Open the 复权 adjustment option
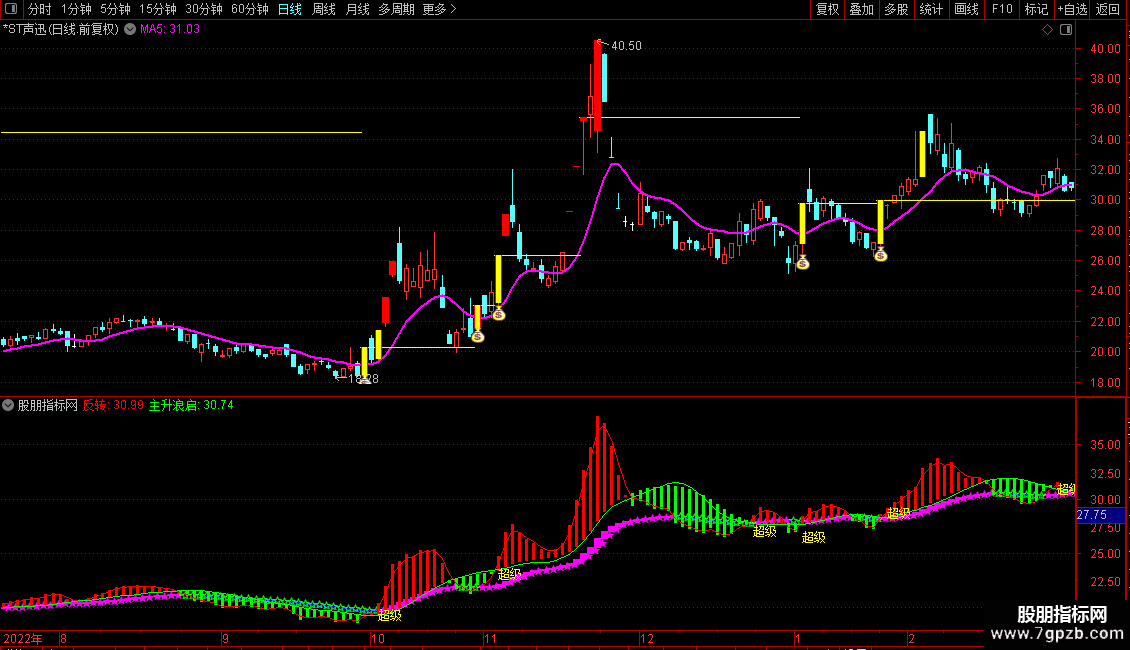This screenshot has height=650, width=1130. (x=827, y=9)
